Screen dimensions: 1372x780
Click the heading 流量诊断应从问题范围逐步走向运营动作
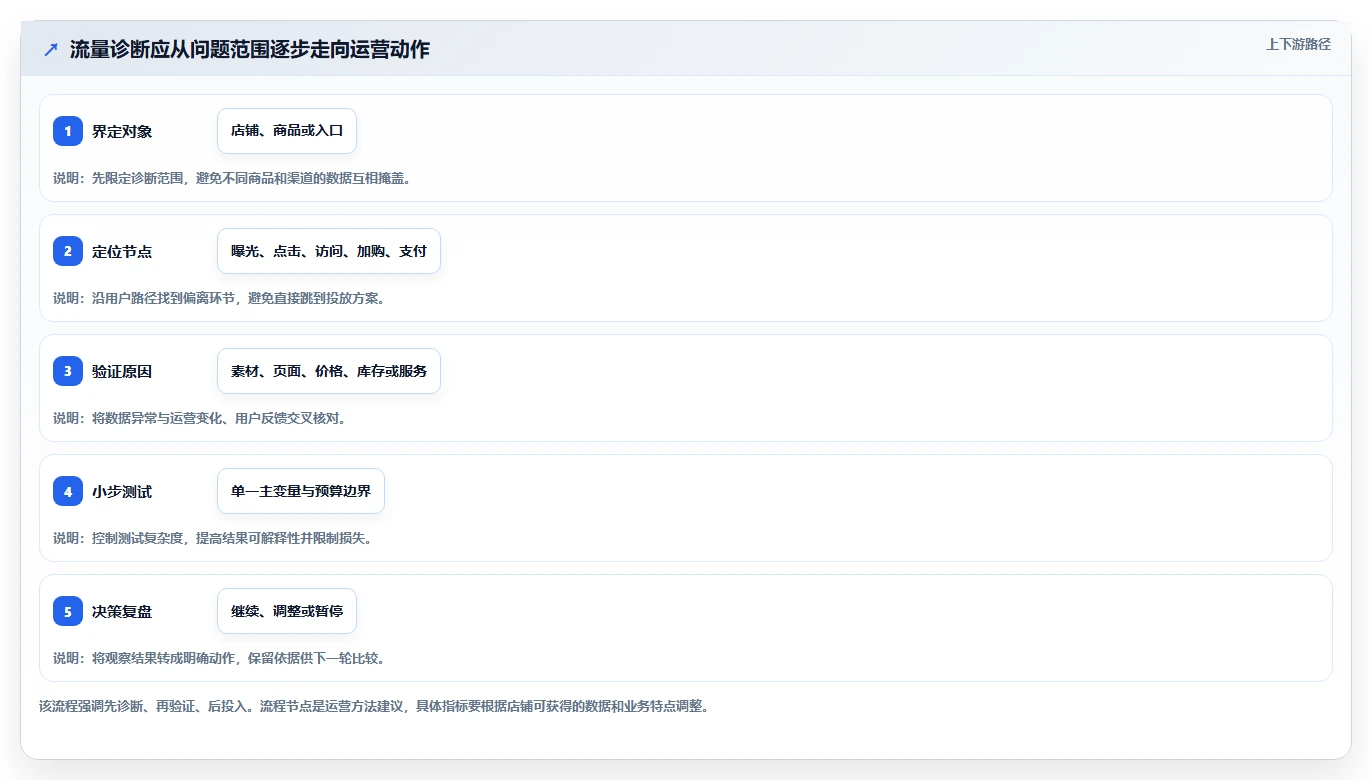250,50
